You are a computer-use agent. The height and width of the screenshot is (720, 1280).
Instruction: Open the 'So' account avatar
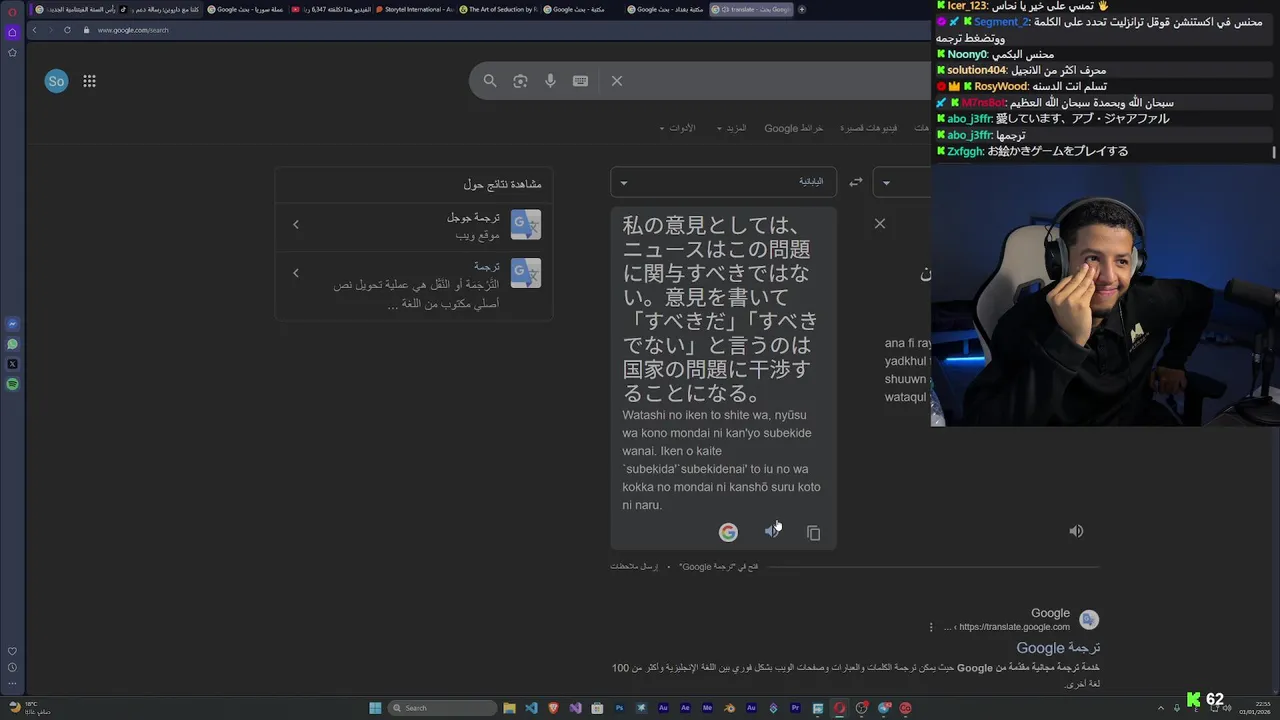[56, 81]
